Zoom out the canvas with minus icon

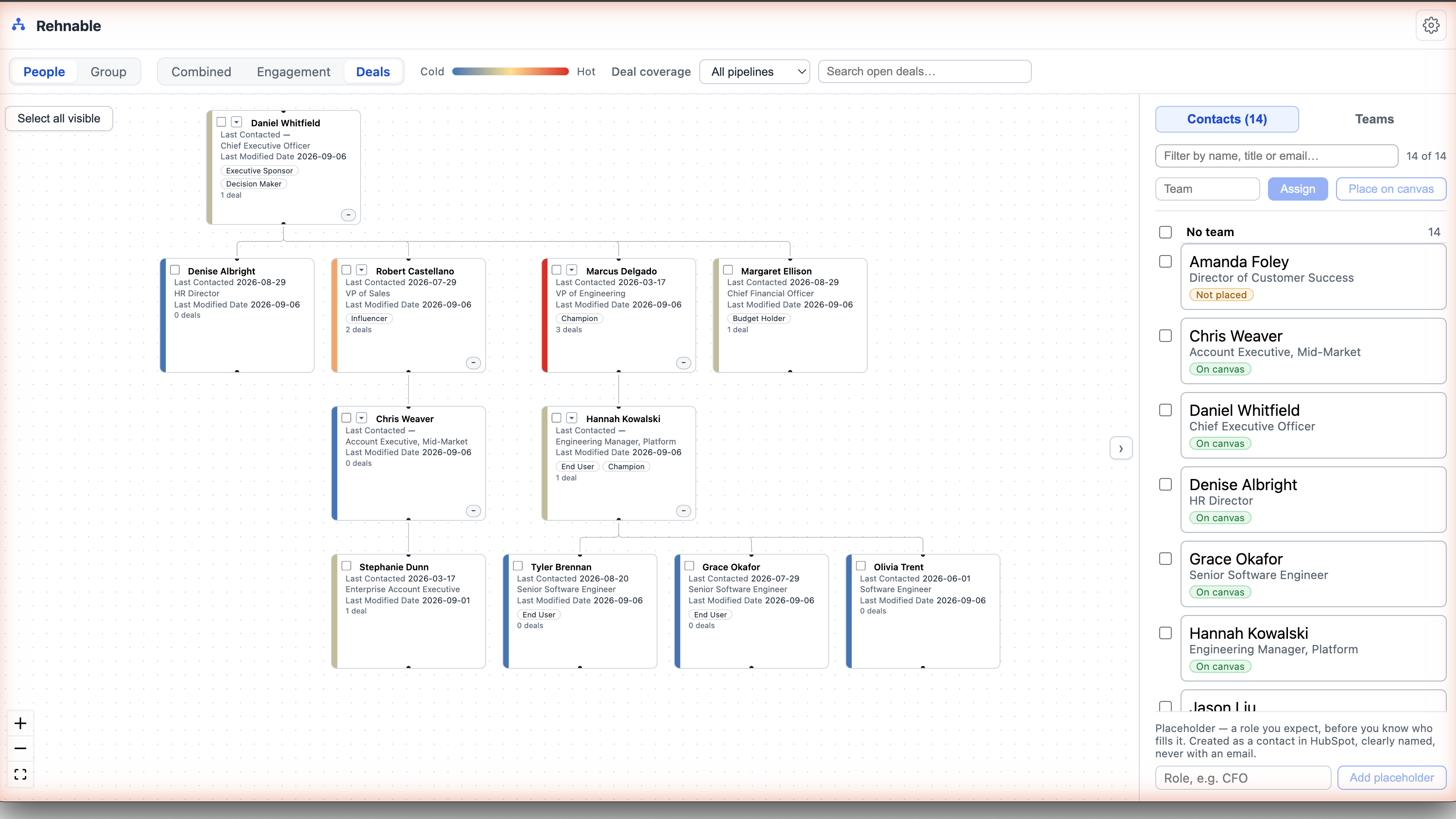(20, 749)
